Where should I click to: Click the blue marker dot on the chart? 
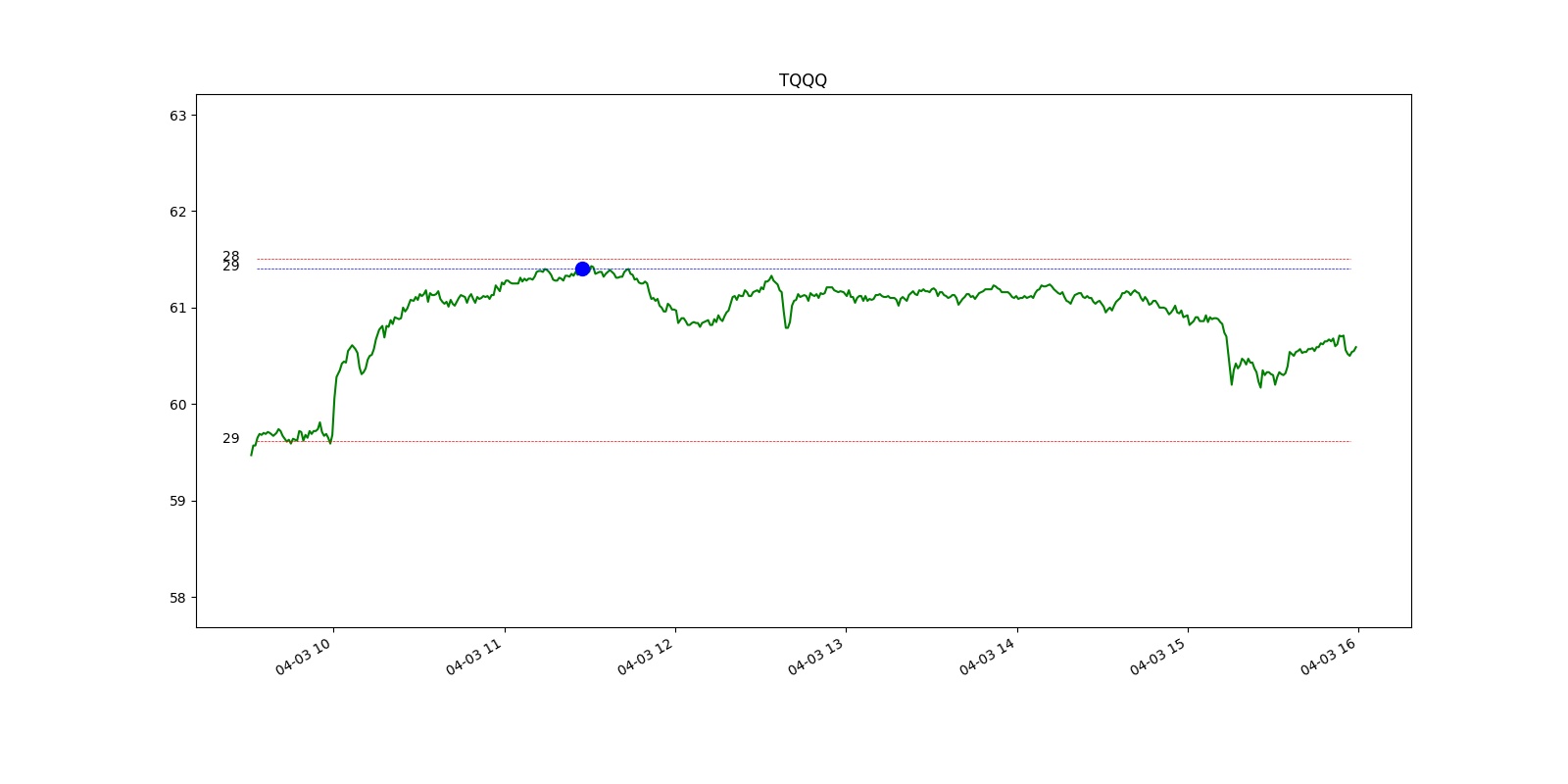(x=582, y=269)
